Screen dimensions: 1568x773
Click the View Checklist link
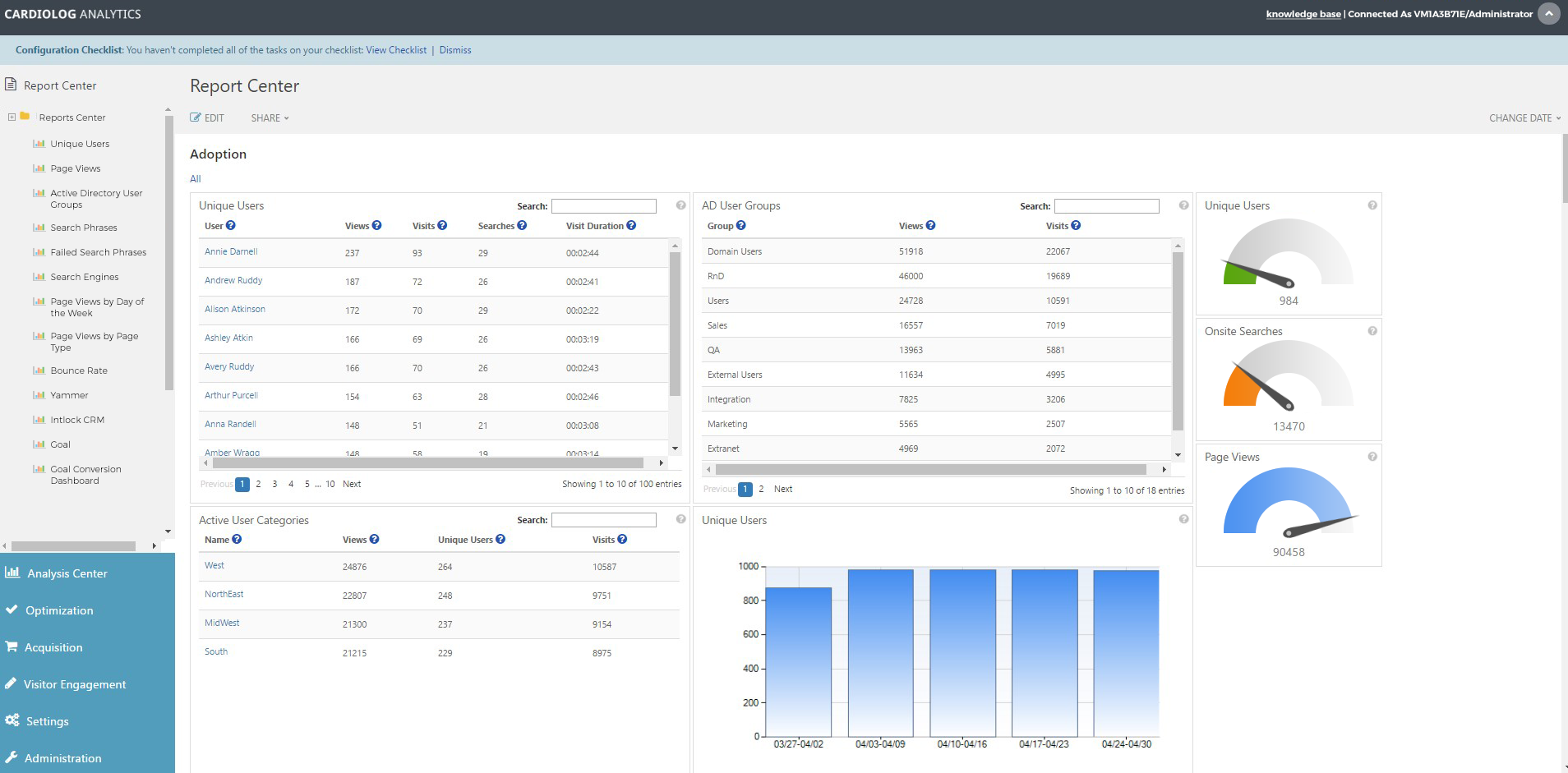point(396,50)
